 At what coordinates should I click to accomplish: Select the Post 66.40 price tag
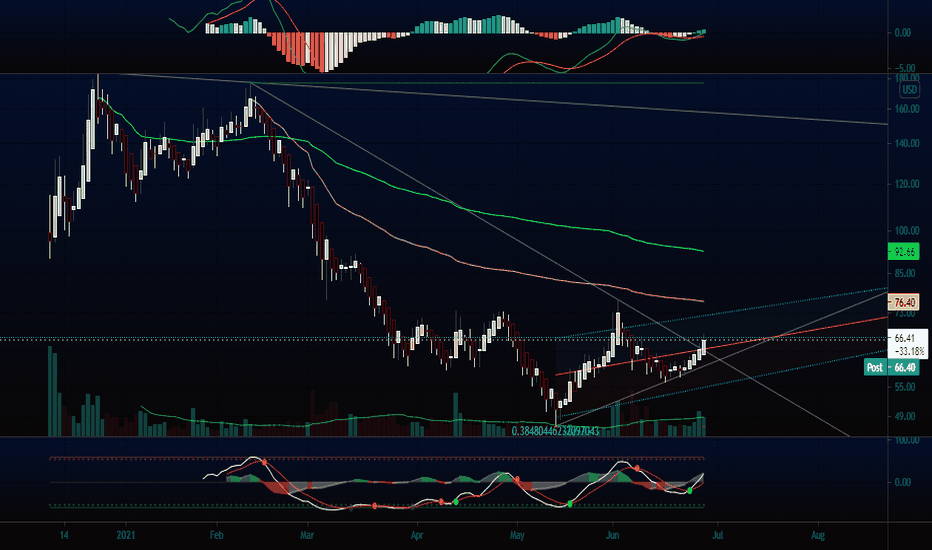[x=891, y=367]
